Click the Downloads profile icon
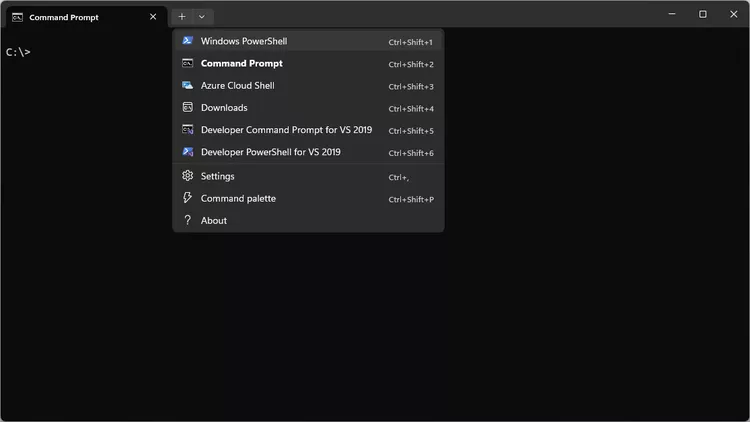Image resolution: width=750 pixels, height=422 pixels. point(188,107)
